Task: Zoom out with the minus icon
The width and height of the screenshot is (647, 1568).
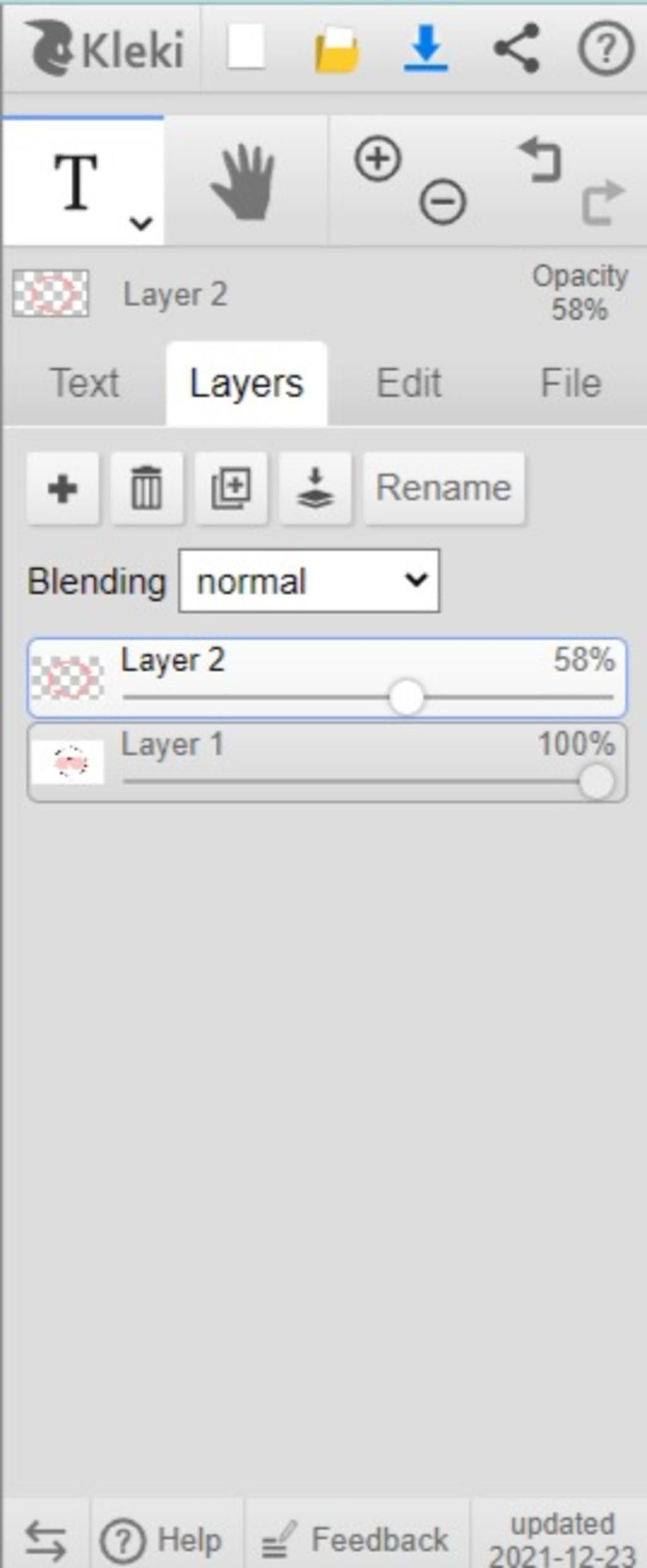Action: coord(443,202)
